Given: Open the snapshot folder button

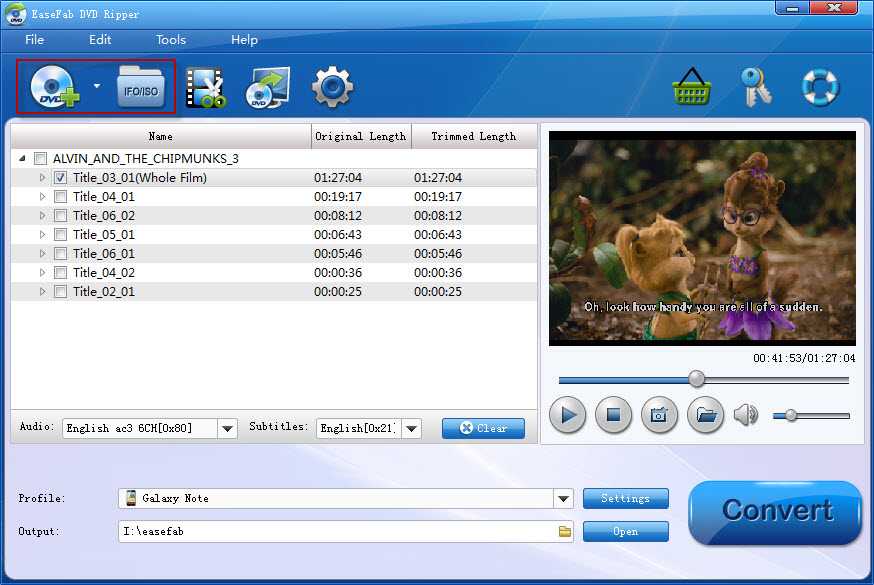Looking at the screenshot, I should click(706, 415).
